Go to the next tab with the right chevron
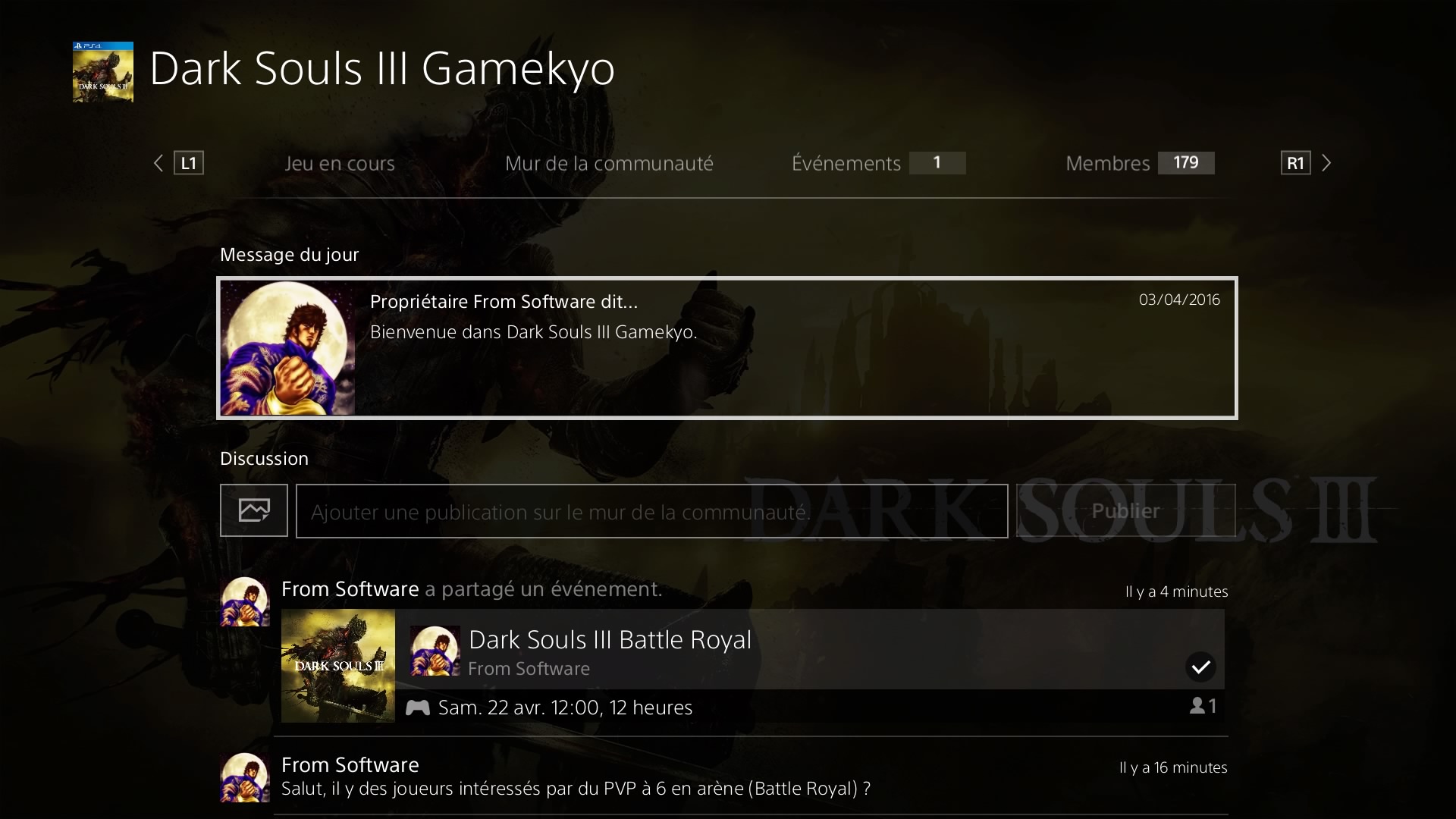The image size is (1456, 819). point(1326,163)
